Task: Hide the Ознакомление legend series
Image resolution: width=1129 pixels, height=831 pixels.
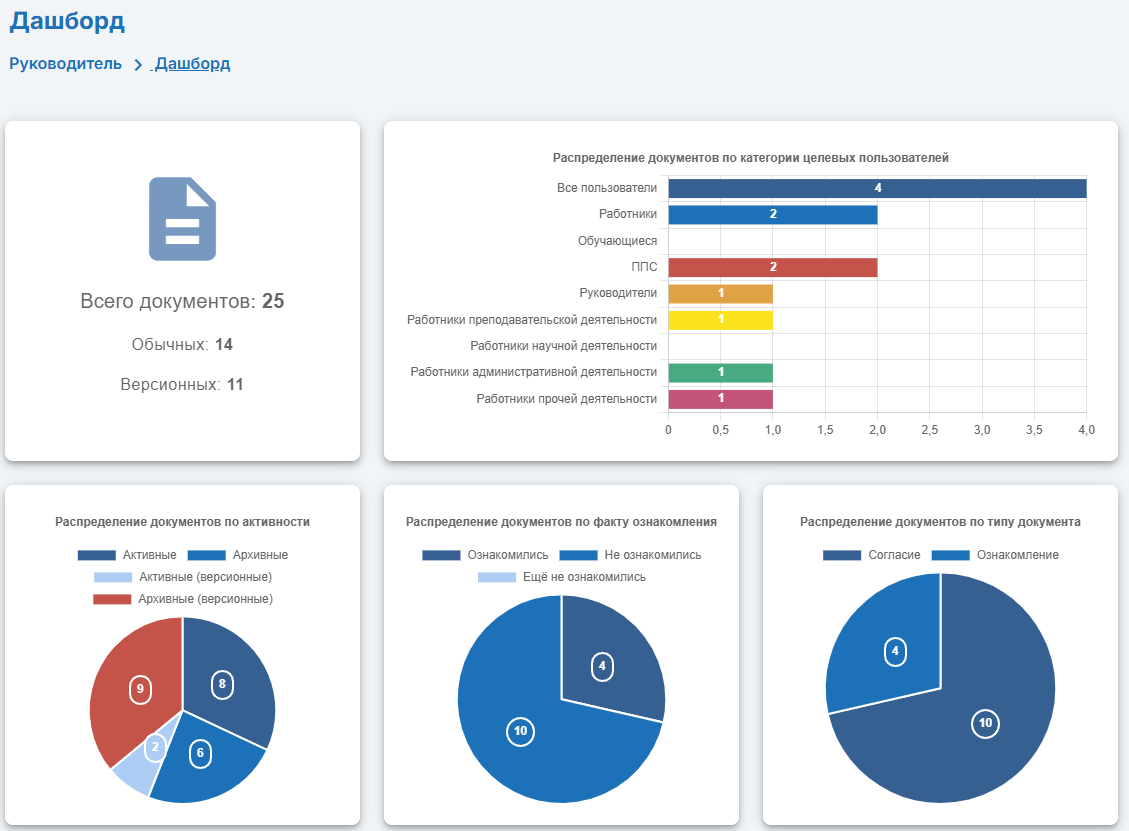Action: [994, 555]
